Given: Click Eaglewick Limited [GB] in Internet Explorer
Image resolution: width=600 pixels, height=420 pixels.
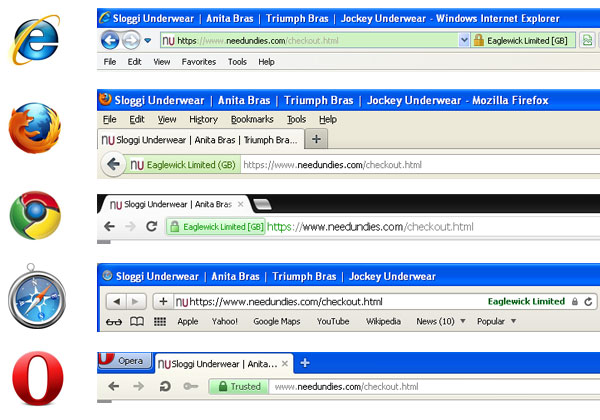Looking at the screenshot, I should 527,41.
